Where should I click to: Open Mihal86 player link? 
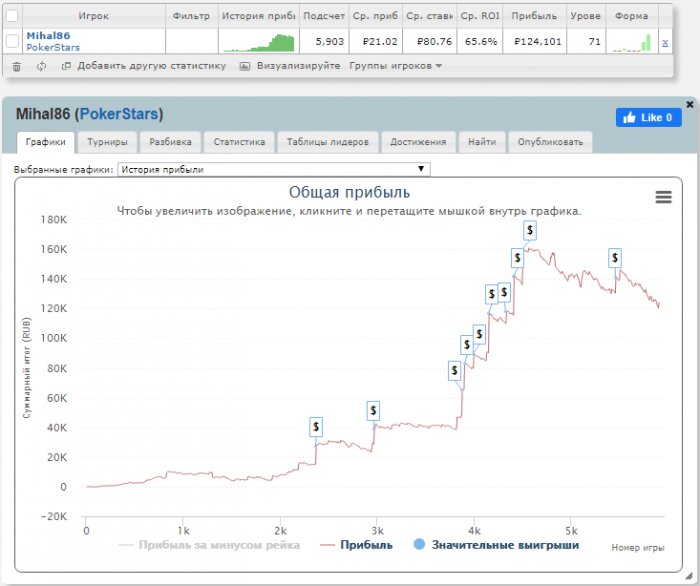(x=48, y=36)
